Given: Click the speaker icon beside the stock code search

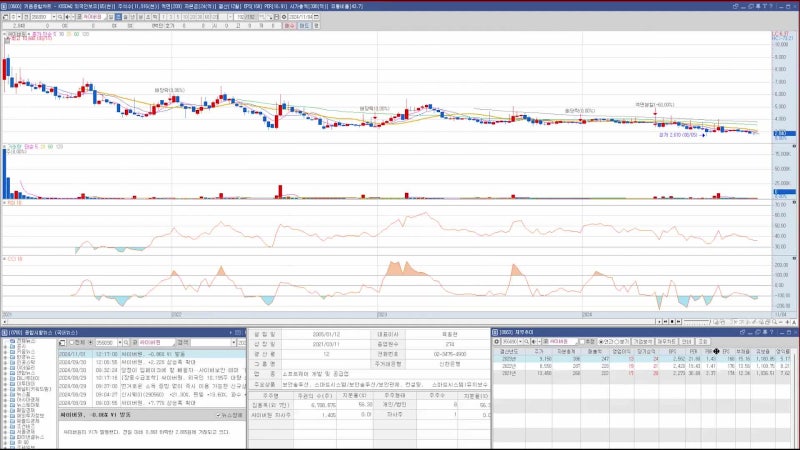Looking at the screenshot, I should 67,17.
